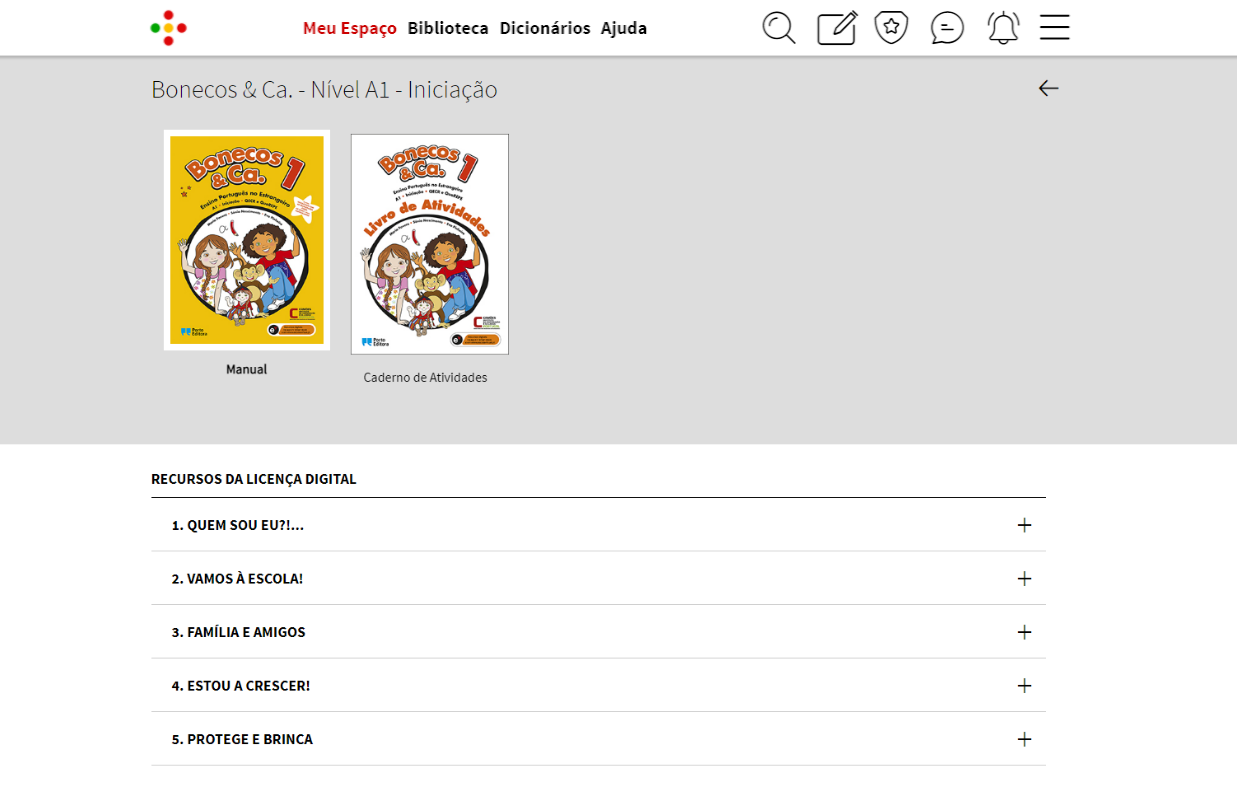Viewport: 1237px width, 800px height.
Task: Open the notes pencil icon
Action: pos(837,28)
